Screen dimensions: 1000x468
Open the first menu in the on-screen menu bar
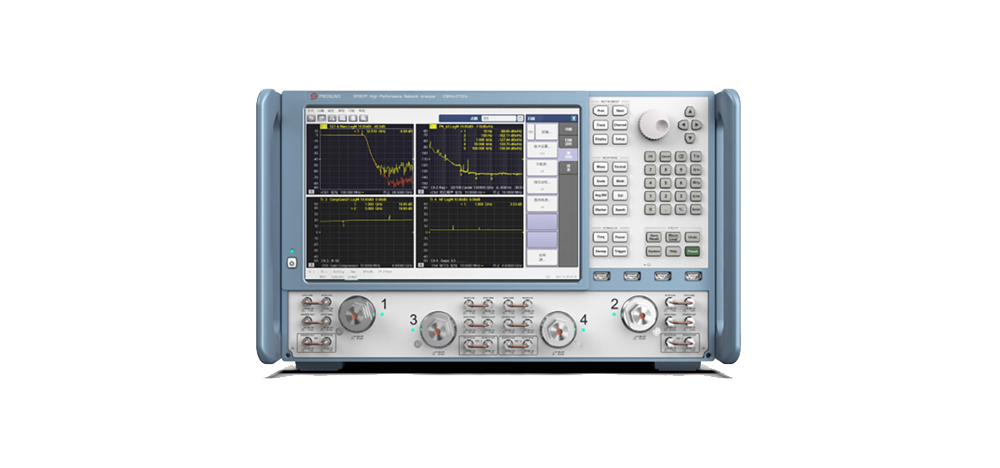(x=310, y=109)
